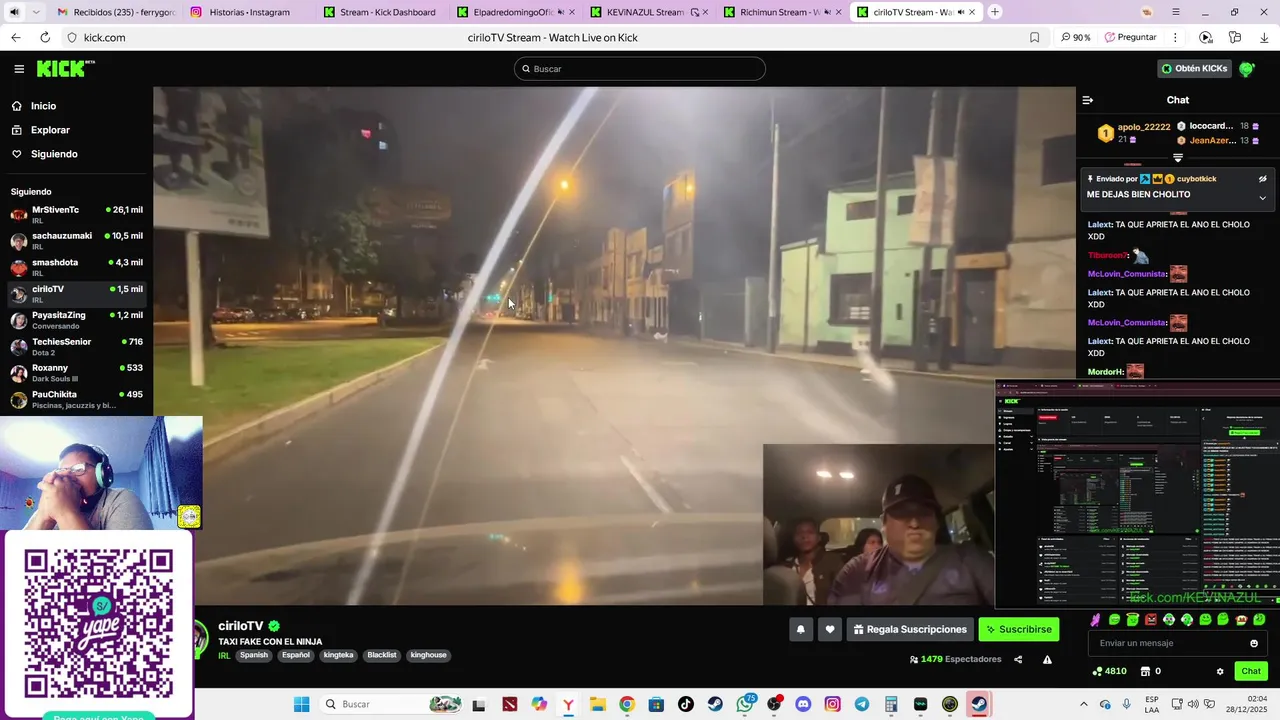Hide the pinned message with eye-slash icon

pos(1262,179)
